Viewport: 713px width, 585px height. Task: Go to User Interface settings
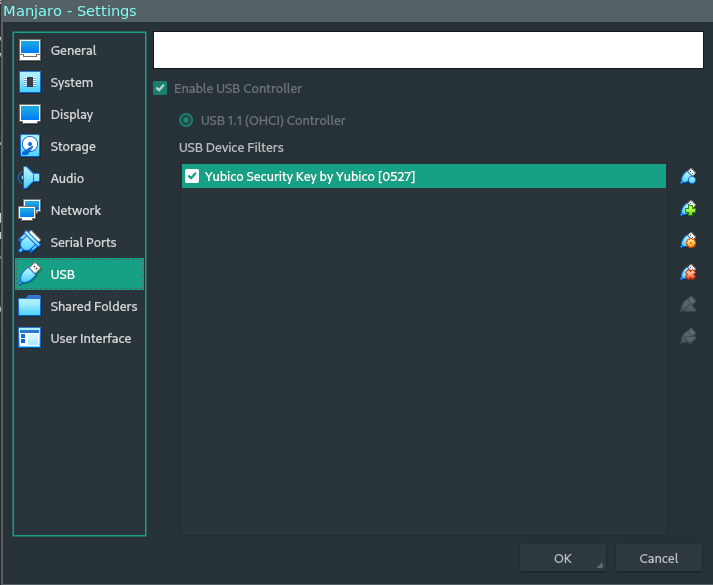coord(90,338)
